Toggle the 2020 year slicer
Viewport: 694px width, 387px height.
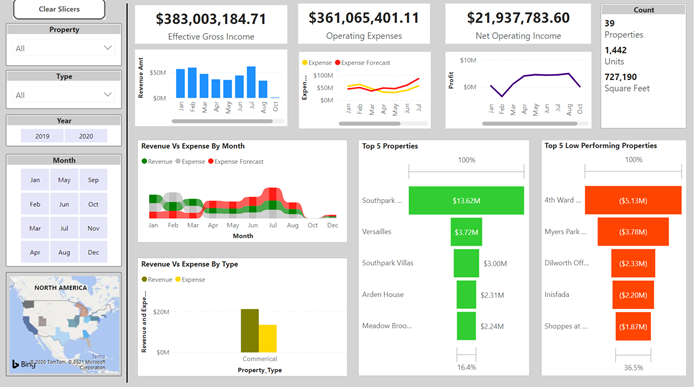pyautogui.click(x=86, y=136)
